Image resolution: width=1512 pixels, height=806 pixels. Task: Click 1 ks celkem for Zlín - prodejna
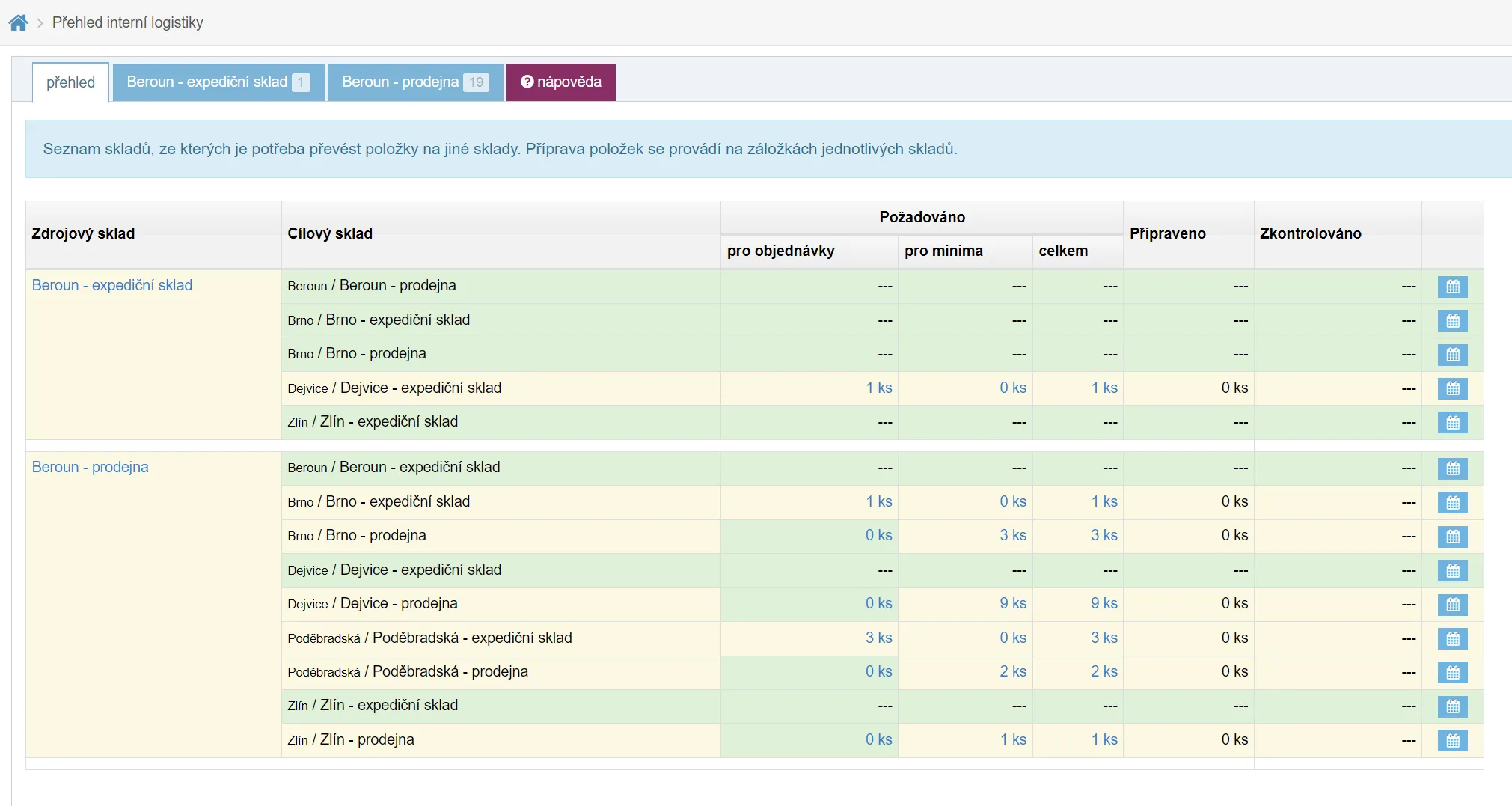[x=1104, y=739]
